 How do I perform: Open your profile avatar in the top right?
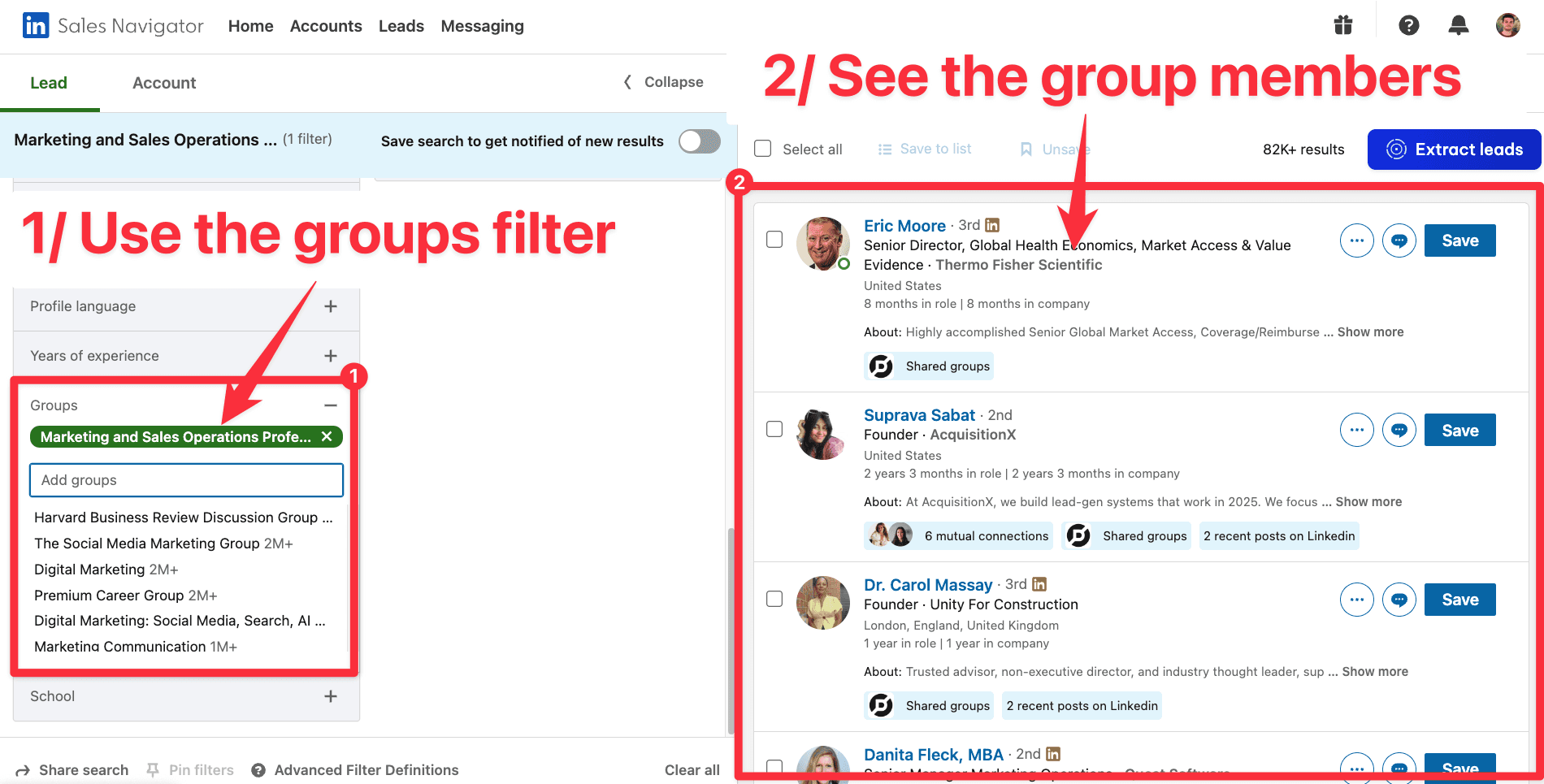point(1507,25)
